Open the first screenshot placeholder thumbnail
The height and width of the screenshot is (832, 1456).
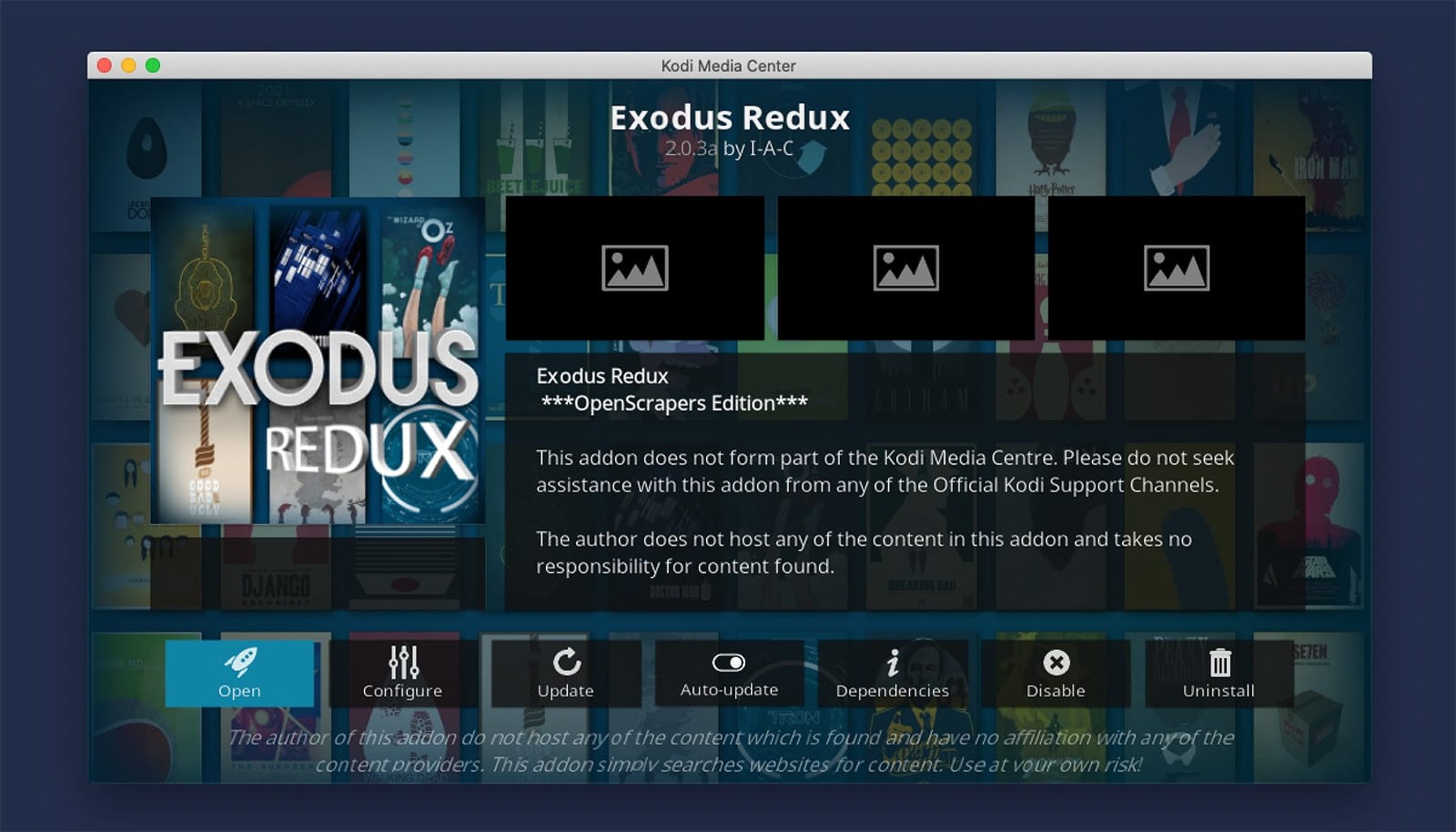(x=635, y=268)
